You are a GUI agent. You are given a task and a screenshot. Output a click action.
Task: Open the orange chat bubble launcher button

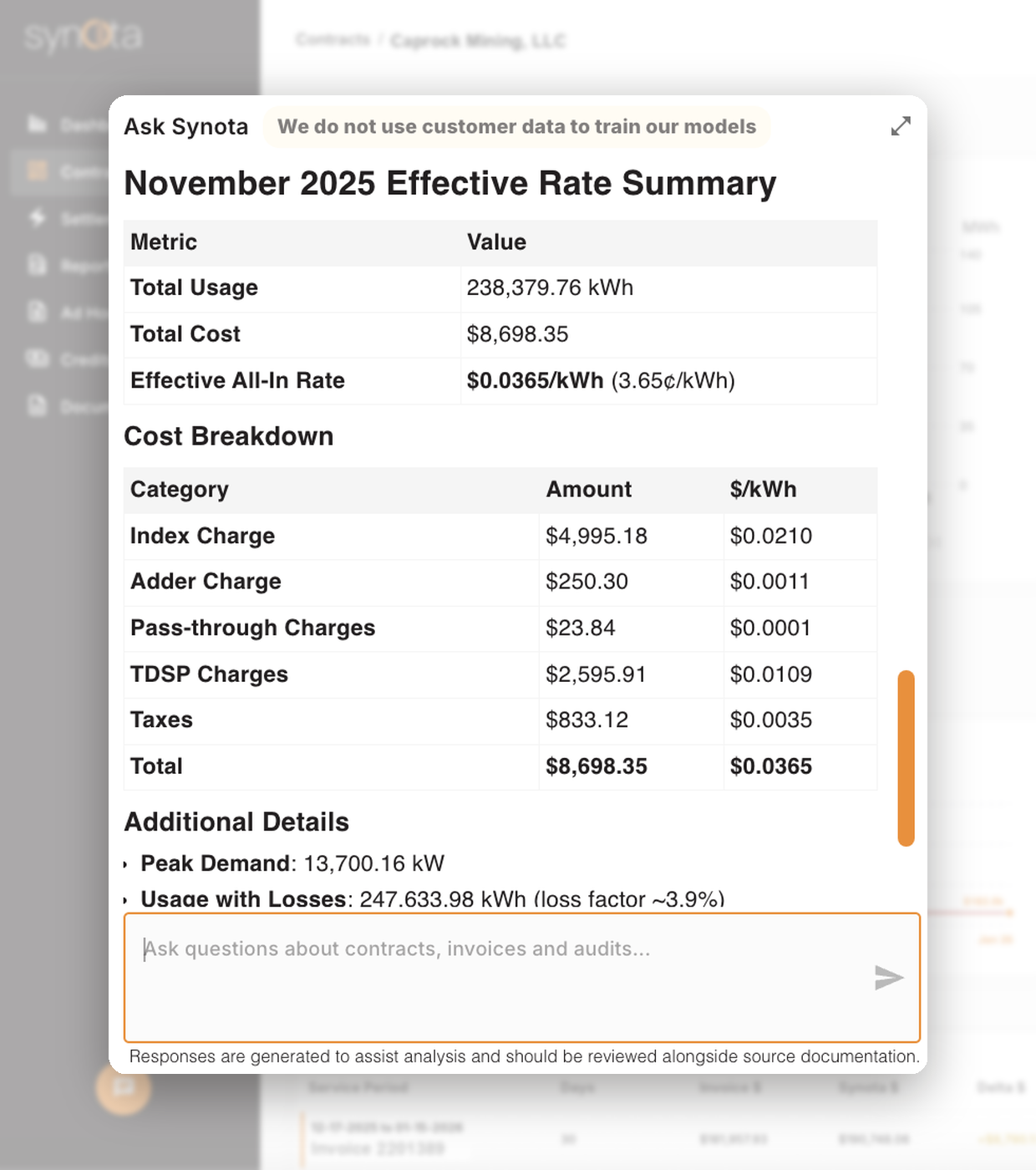coord(124,1087)
